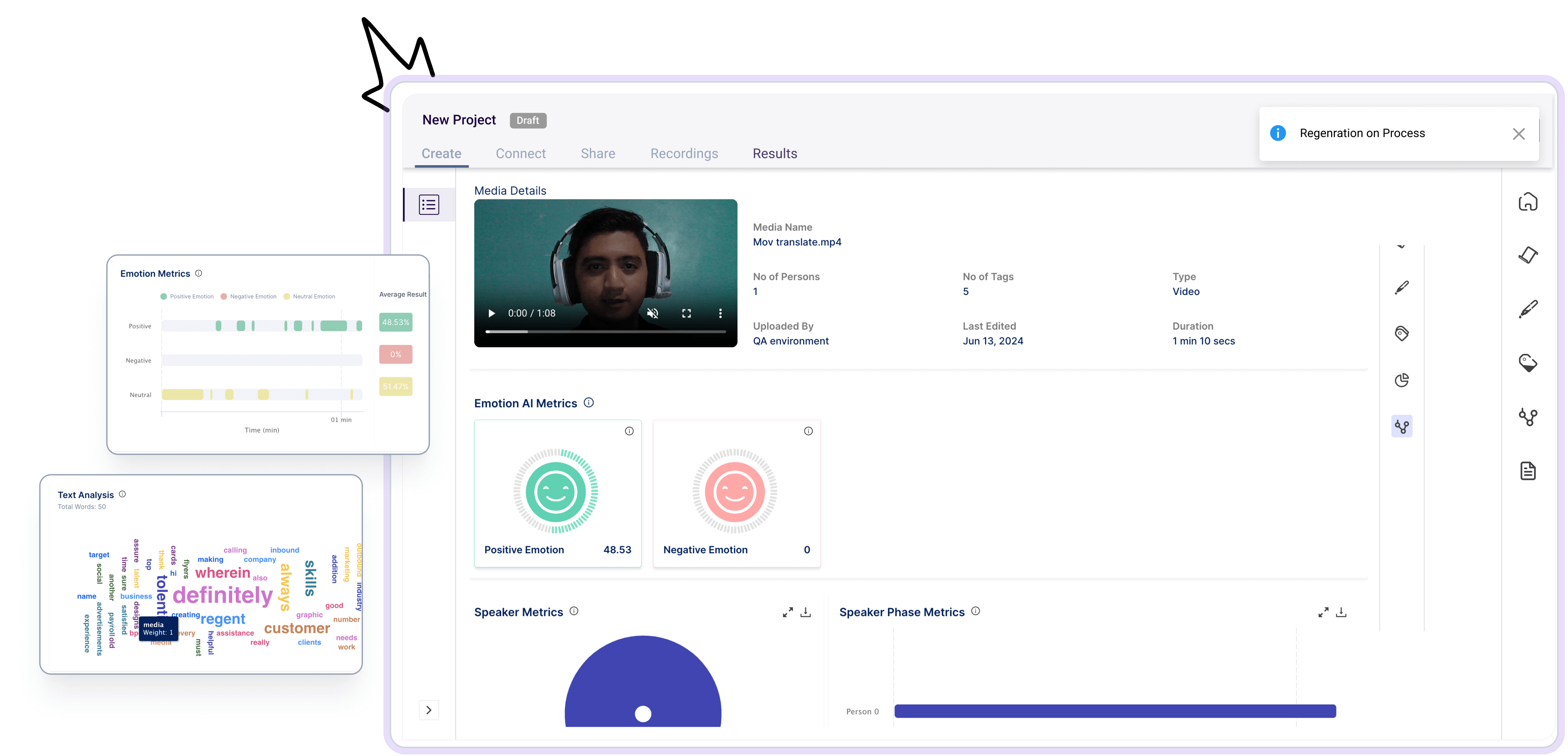Show info for Positive Emotion card
This screenshot has height=756, width=1568.
coord(629,431)
